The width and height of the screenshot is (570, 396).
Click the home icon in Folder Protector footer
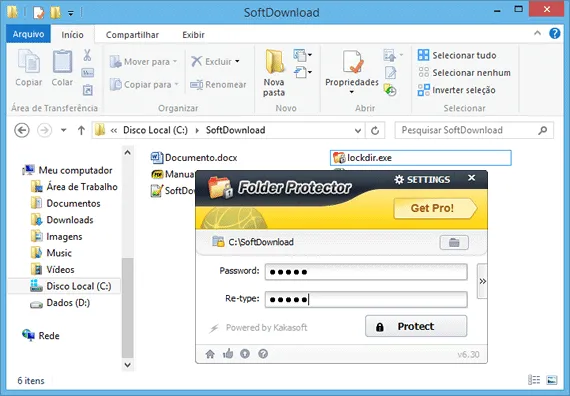(210, 354)
